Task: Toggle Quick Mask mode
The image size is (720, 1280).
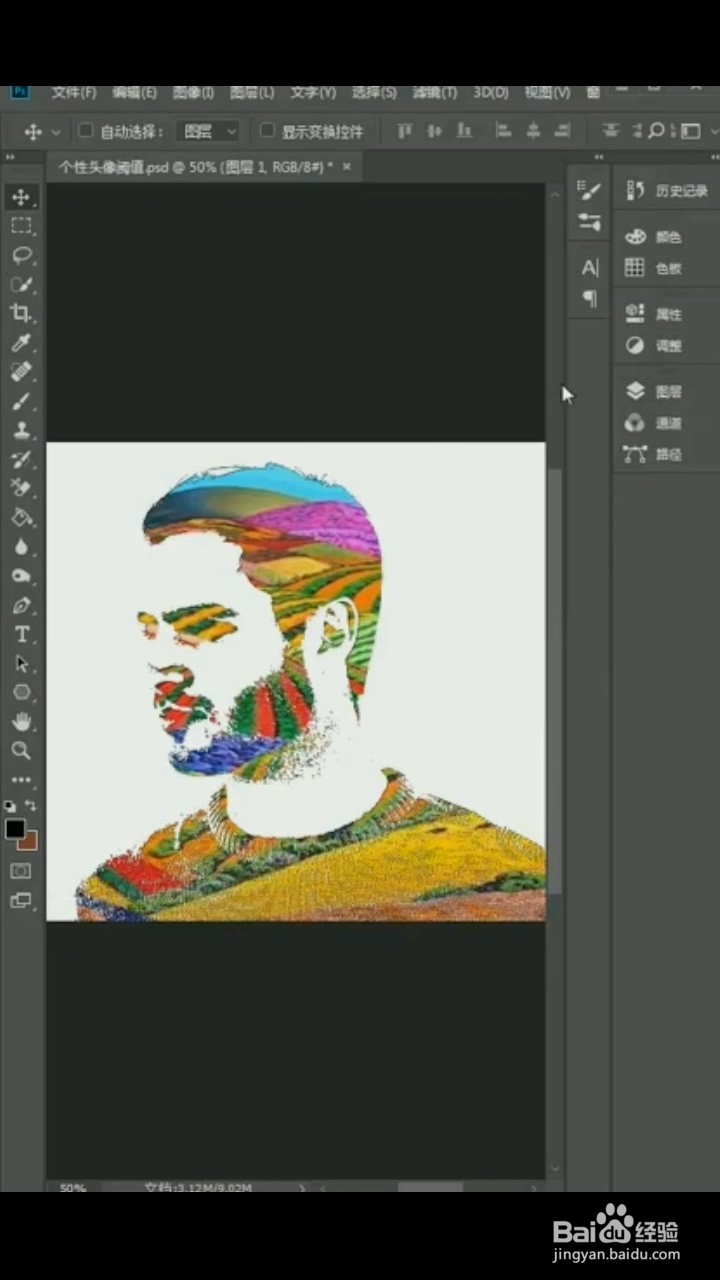Action: (21, 871)
